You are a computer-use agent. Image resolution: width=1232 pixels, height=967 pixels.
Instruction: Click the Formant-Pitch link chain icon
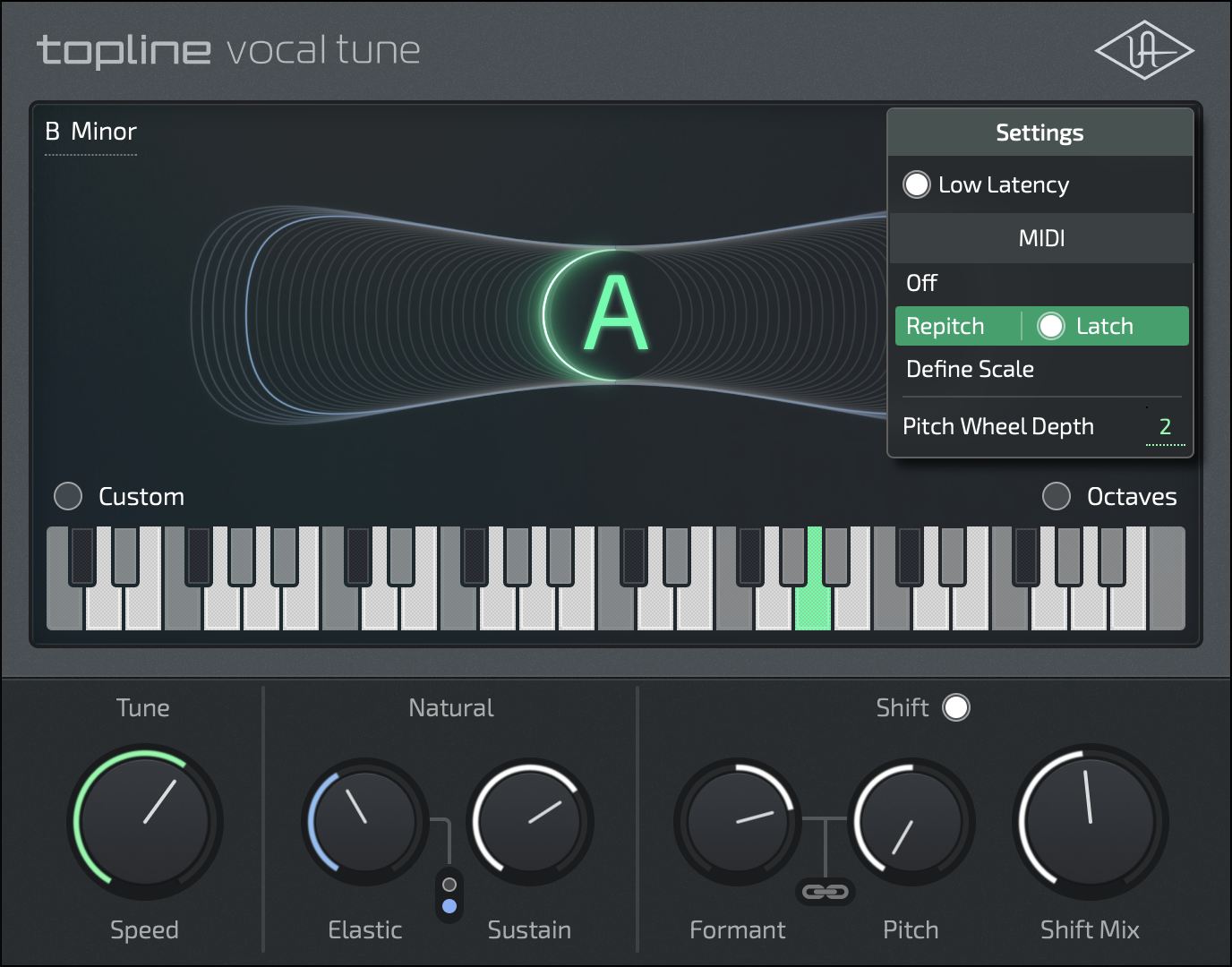point(825,892)
